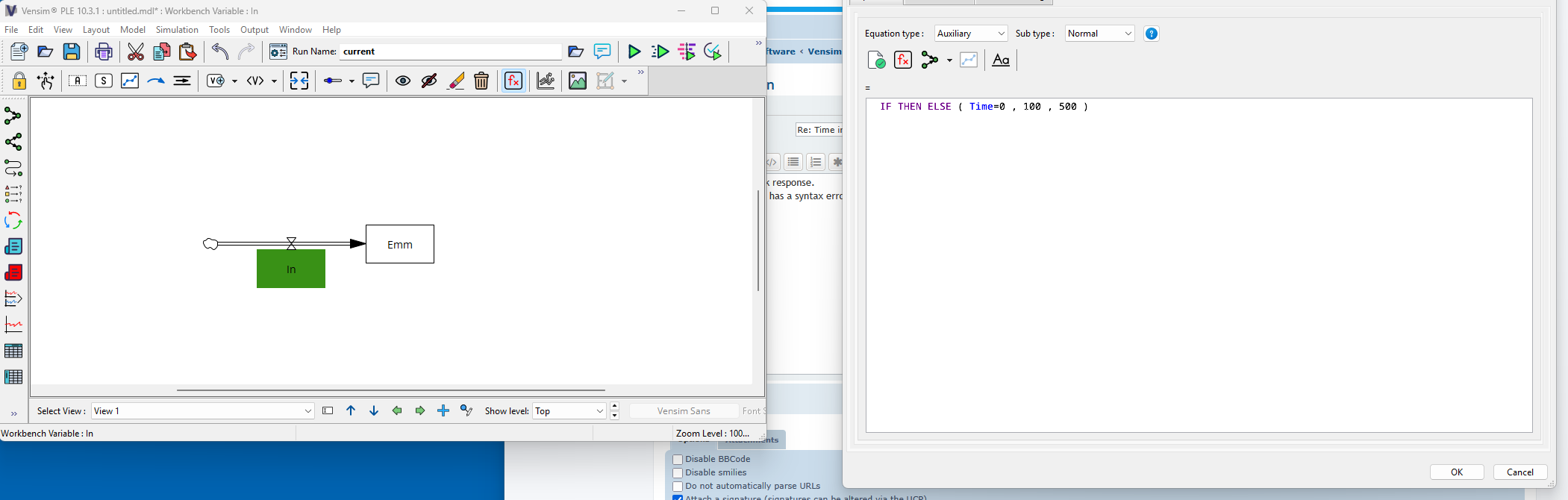Choose the Shadow Variable V+ tool

(216, 81)
